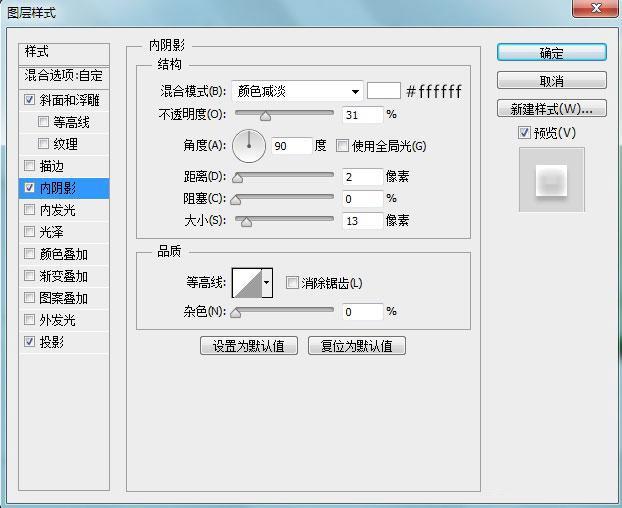Open 混合选项:自定 settings
The width and height of the screenshot is (622, 508).
click(64, 75)
